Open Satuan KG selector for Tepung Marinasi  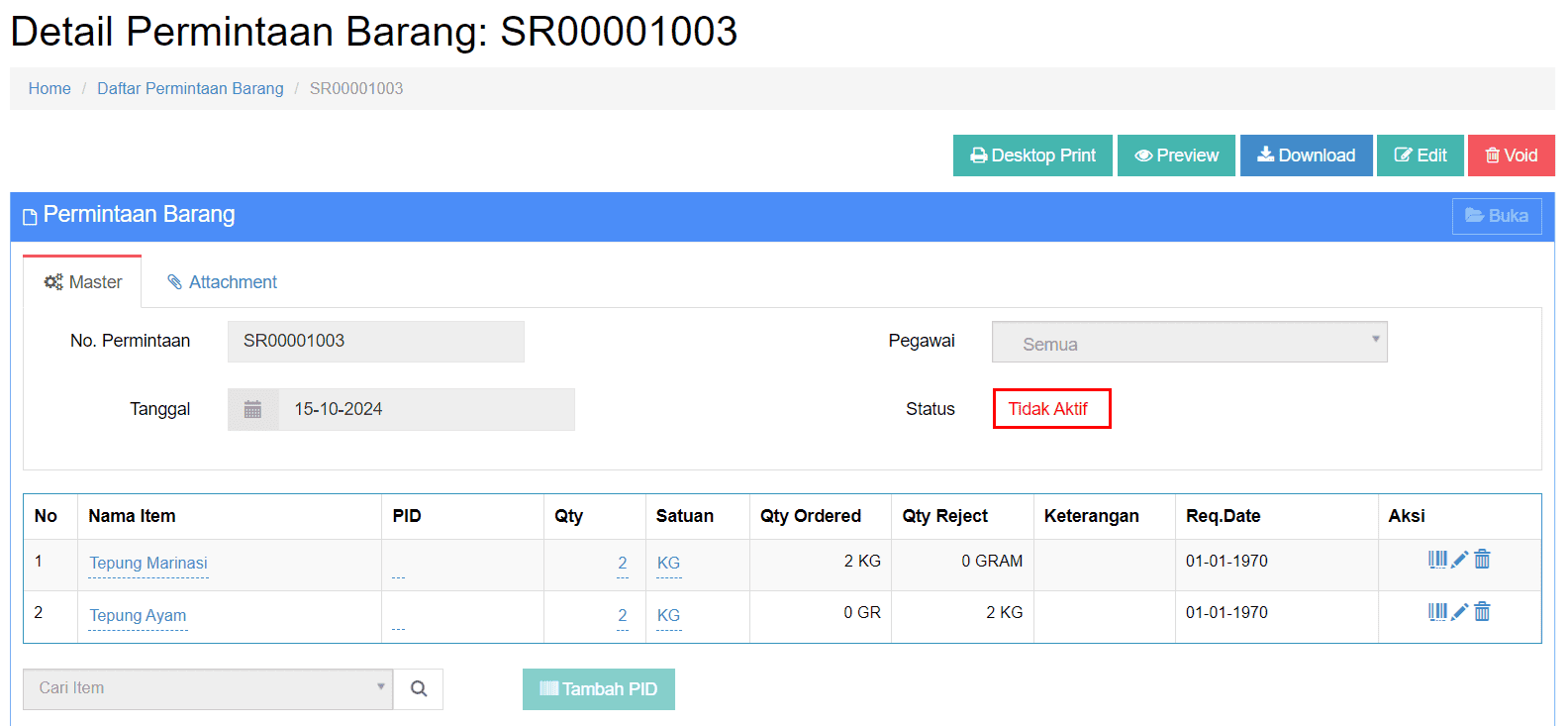(x=668, y=563)
